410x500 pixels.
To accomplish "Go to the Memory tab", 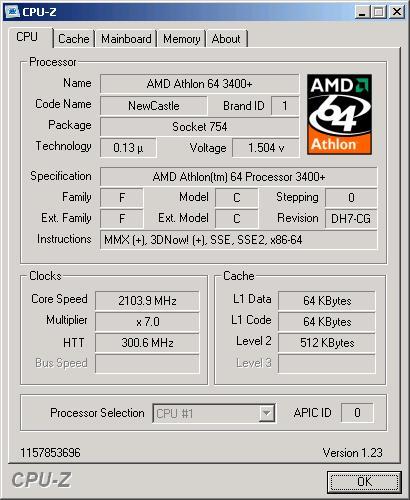I will point(181,39).
